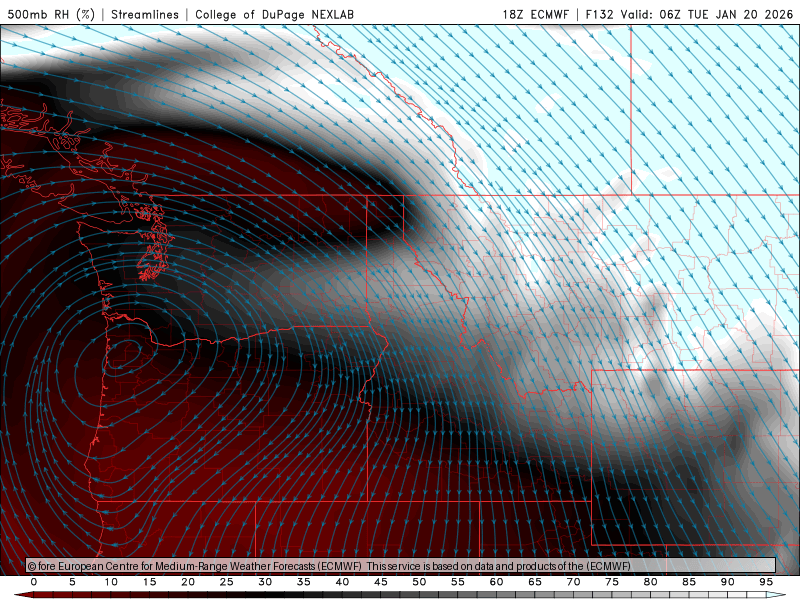Click the "500mb RH (%)" title text
The height and width of the screenshot is (600, 800).
pyautogui.click(x=51, y=14)
